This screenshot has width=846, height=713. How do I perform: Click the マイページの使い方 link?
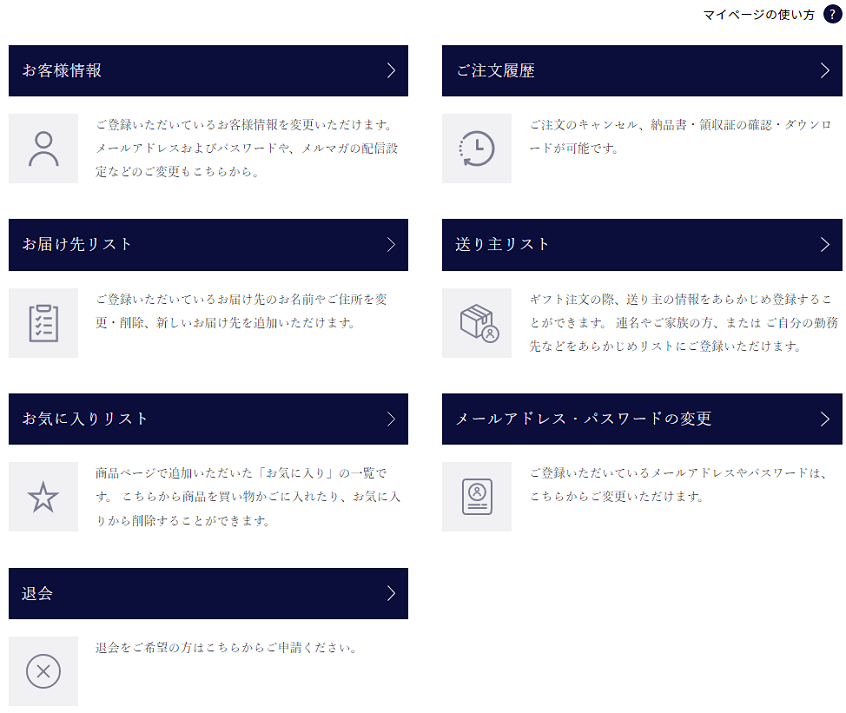pos(758,14)
